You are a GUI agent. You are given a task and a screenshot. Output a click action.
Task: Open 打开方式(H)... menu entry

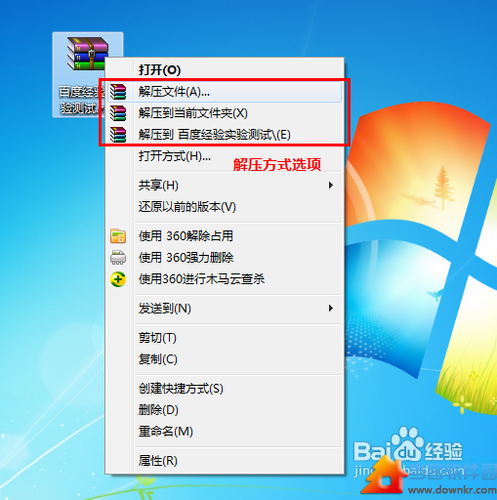point(225,156)
